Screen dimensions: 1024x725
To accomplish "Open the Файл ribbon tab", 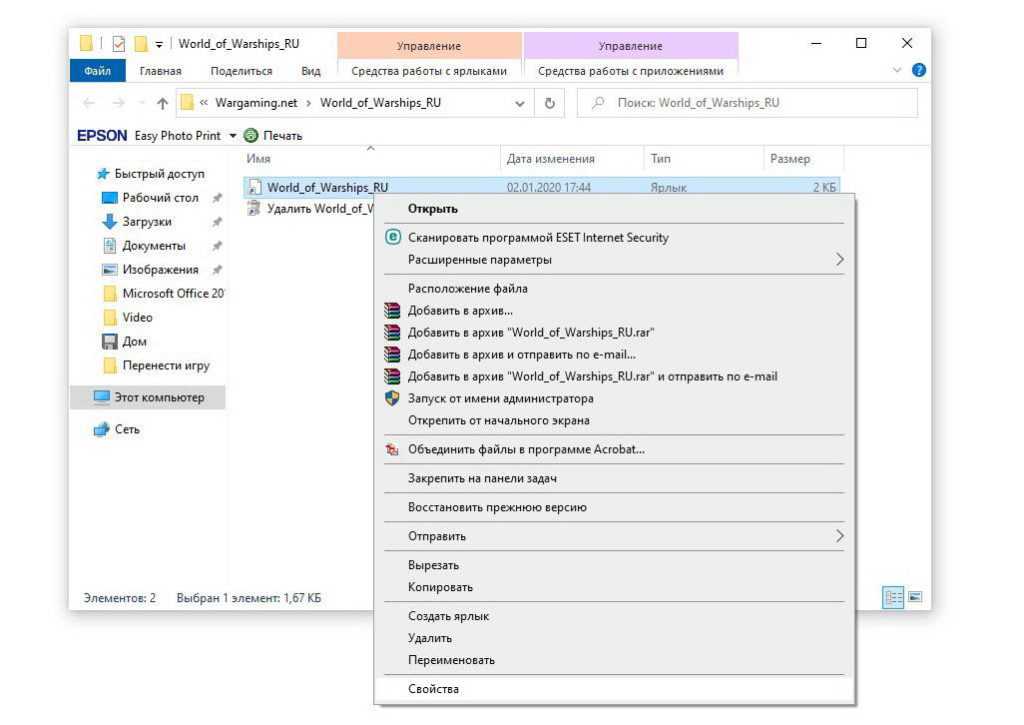I will [x=97, y=71].
